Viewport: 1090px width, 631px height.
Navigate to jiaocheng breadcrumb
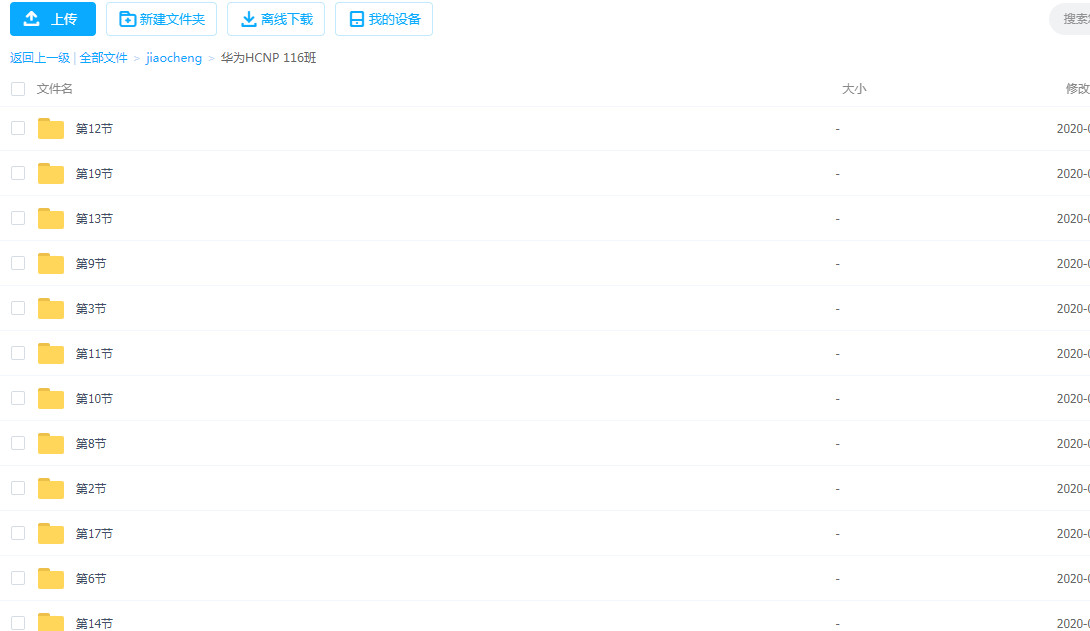point(174,58)
